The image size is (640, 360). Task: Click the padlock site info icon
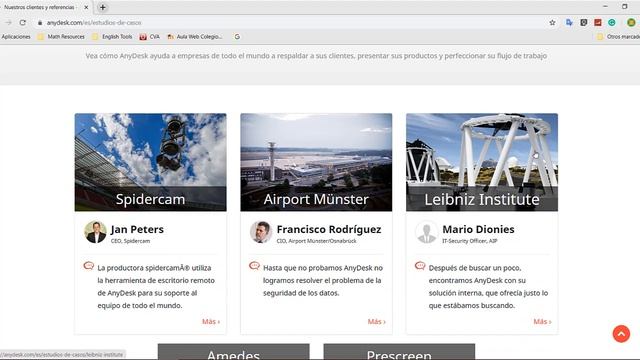click(x=40, y=23)
